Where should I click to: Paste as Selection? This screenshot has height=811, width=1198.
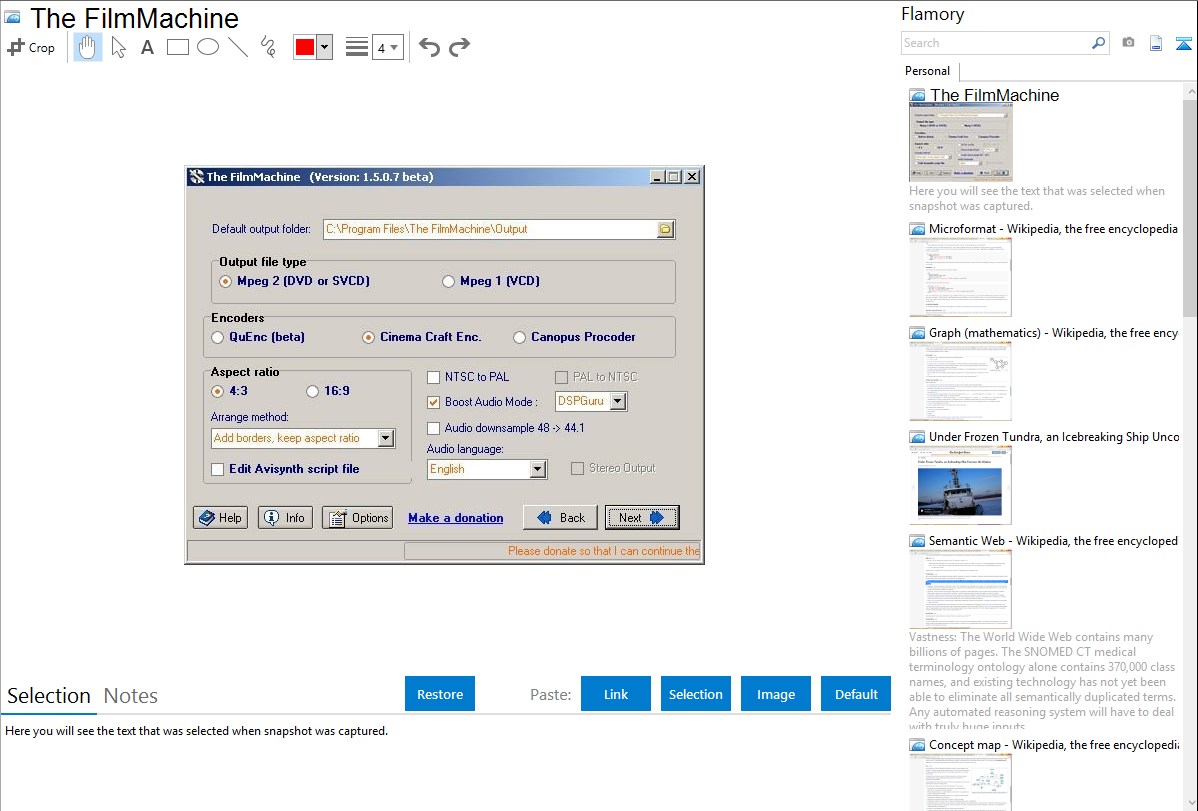[695, 694]
